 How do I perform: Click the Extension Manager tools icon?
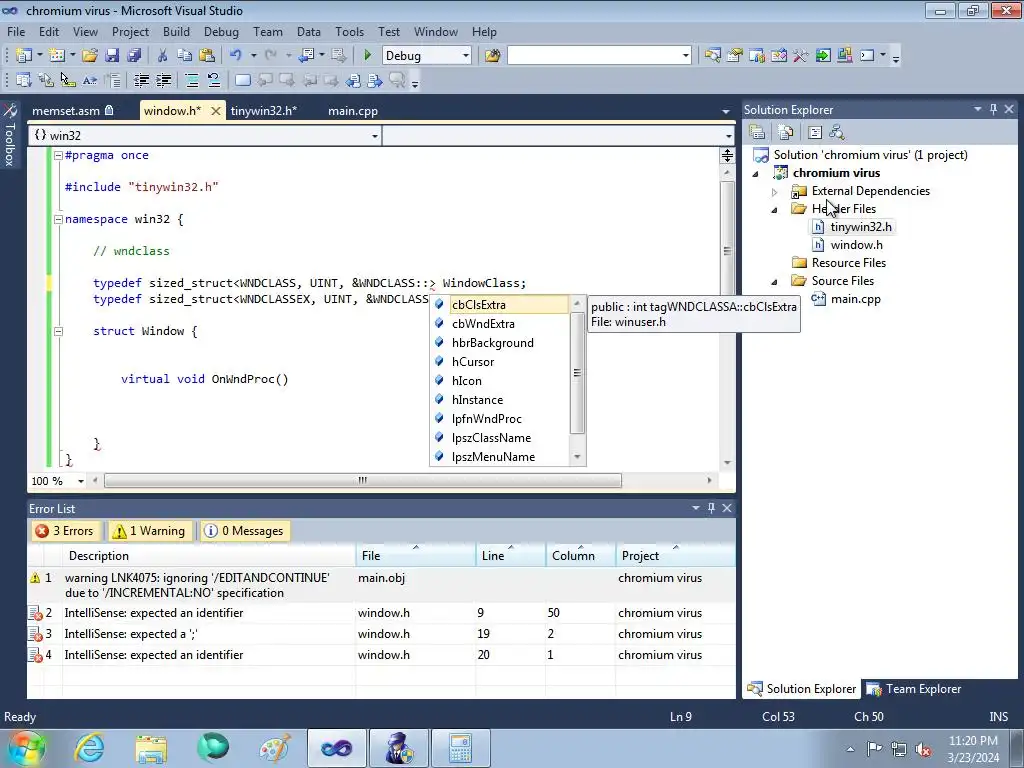(x=801, y=56)
